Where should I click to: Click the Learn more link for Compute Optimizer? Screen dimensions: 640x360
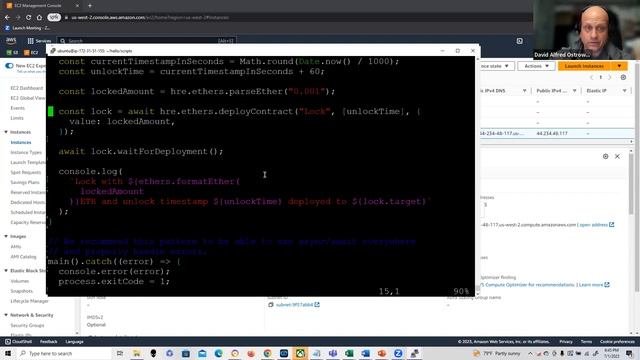[x=594, y=285]
